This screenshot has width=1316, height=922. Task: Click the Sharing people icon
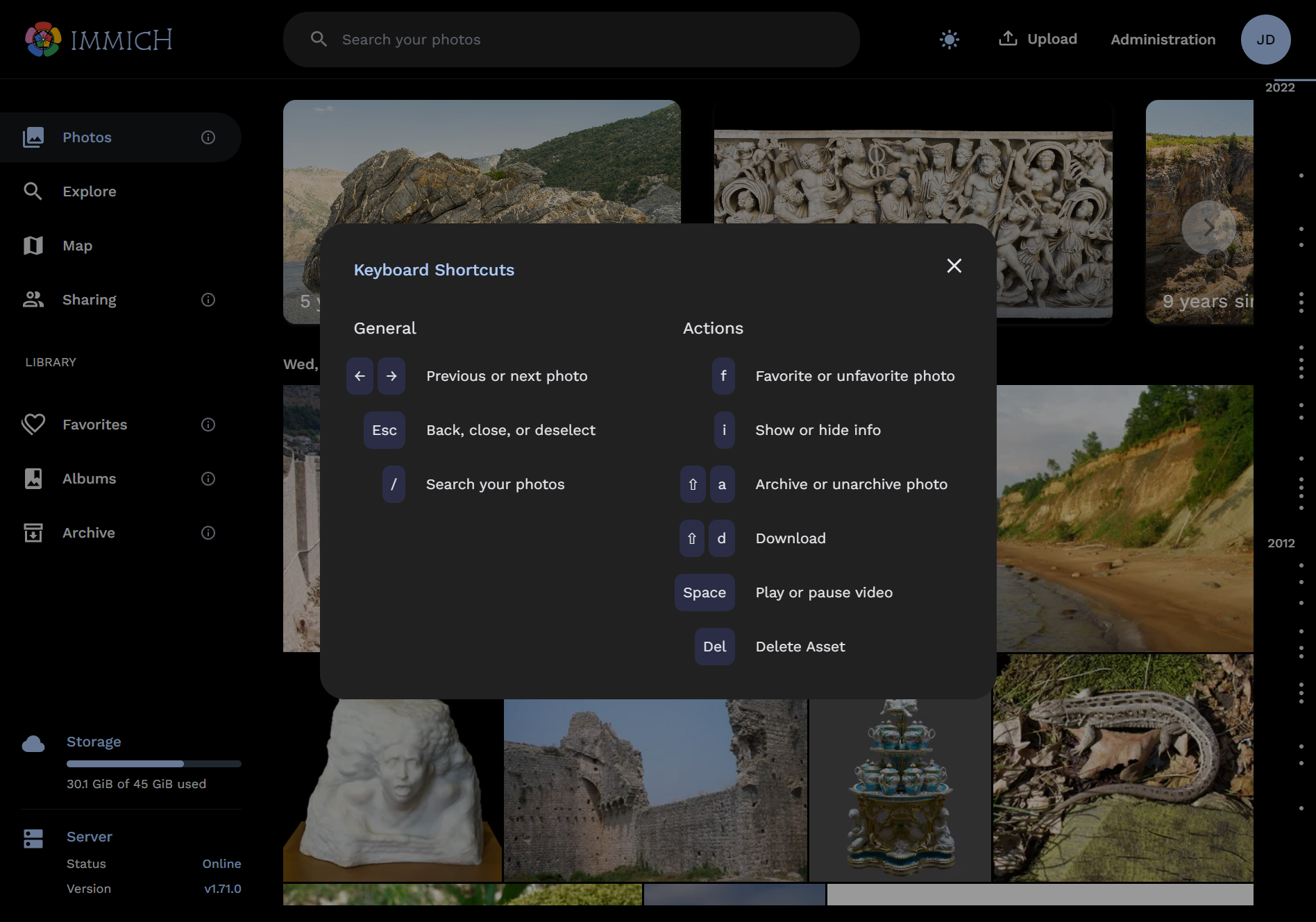tap(33, 300)
